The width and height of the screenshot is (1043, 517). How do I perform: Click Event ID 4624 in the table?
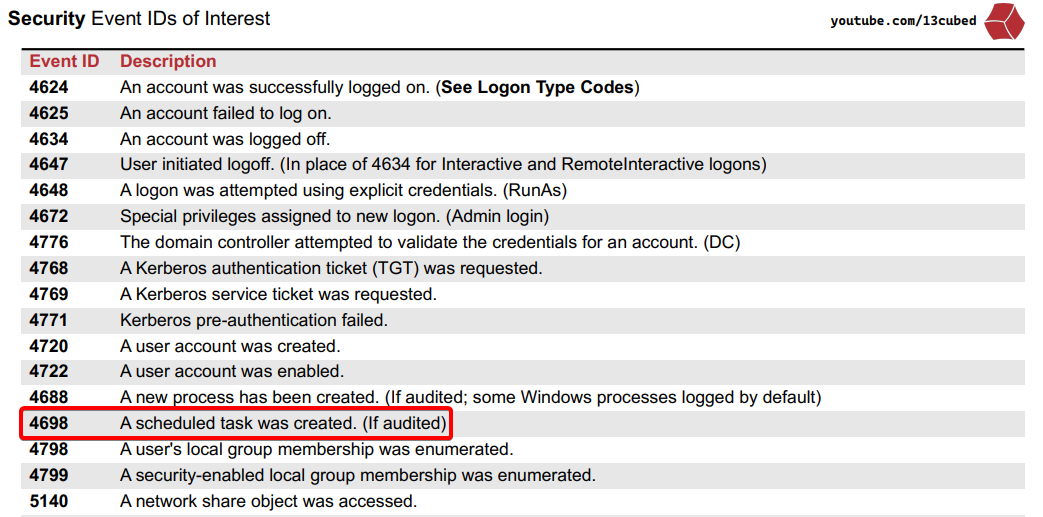click(49, 88)
